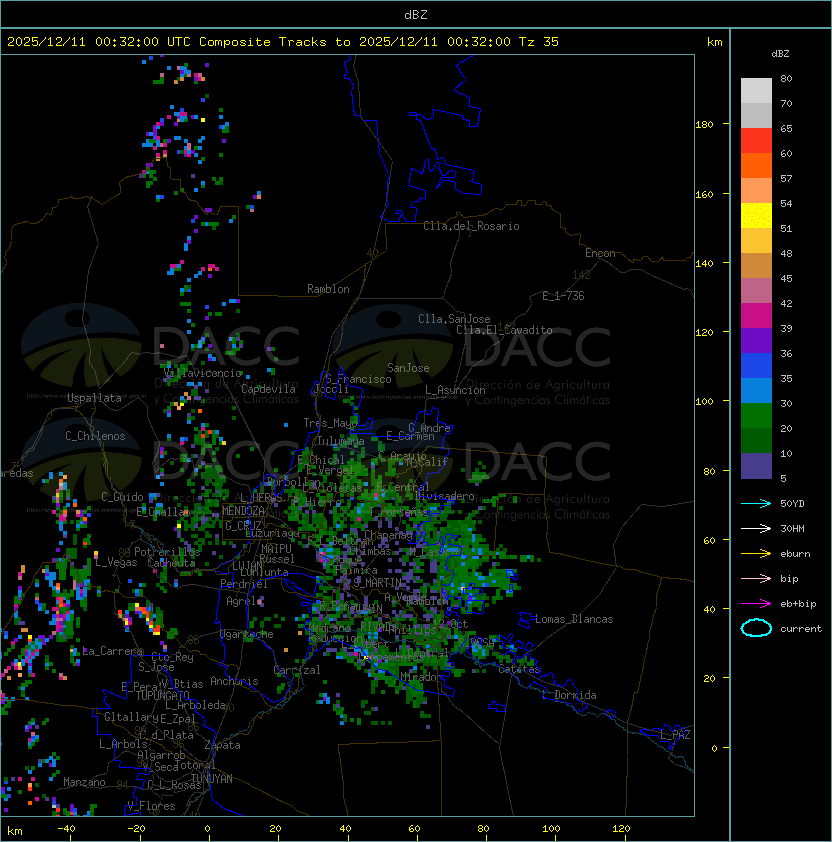The image size is (832, 842).
Task: Click the 'Potrerillos' map label
Action: tap(167, 552)
